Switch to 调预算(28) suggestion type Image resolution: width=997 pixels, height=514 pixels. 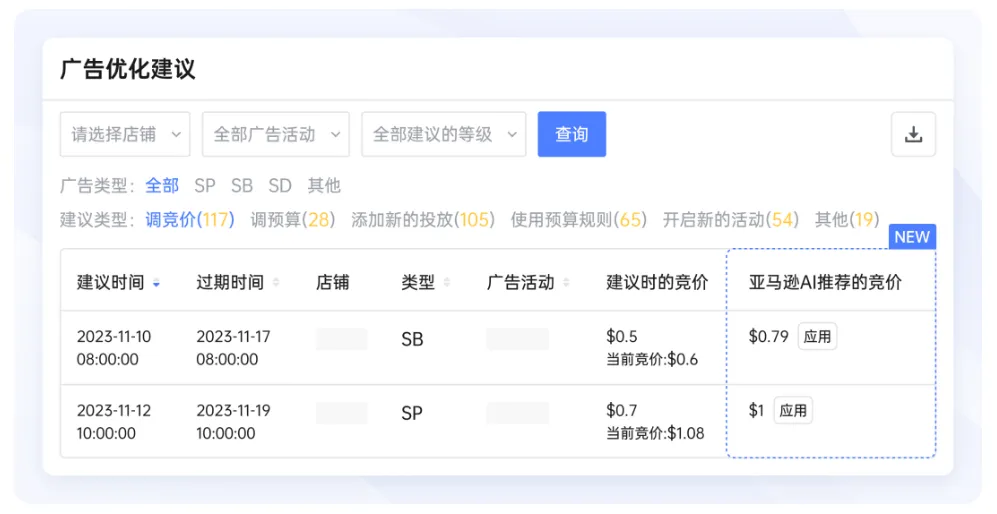click(x=292, y=220)
